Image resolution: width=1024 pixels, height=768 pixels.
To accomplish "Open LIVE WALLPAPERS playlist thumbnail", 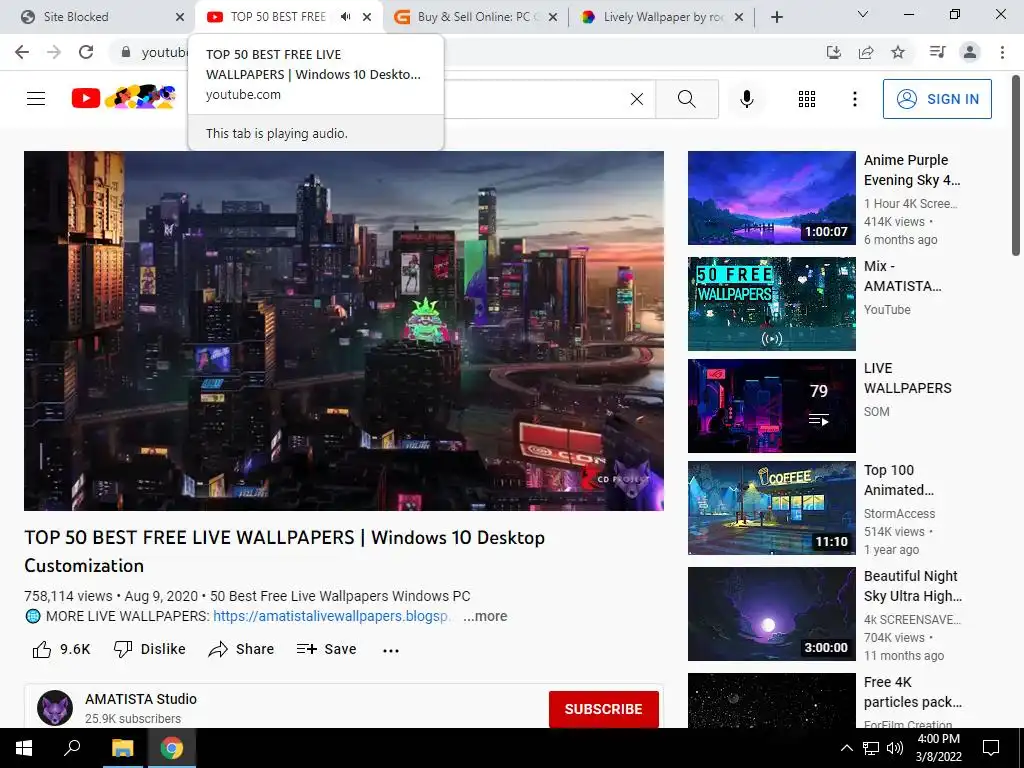I will point(771,406).
